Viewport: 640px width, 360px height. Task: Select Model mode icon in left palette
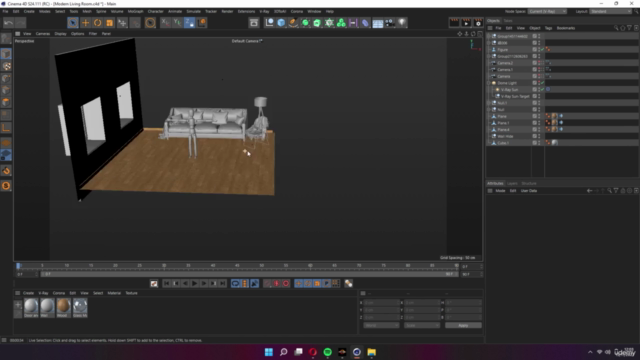(x=6, y=54)
